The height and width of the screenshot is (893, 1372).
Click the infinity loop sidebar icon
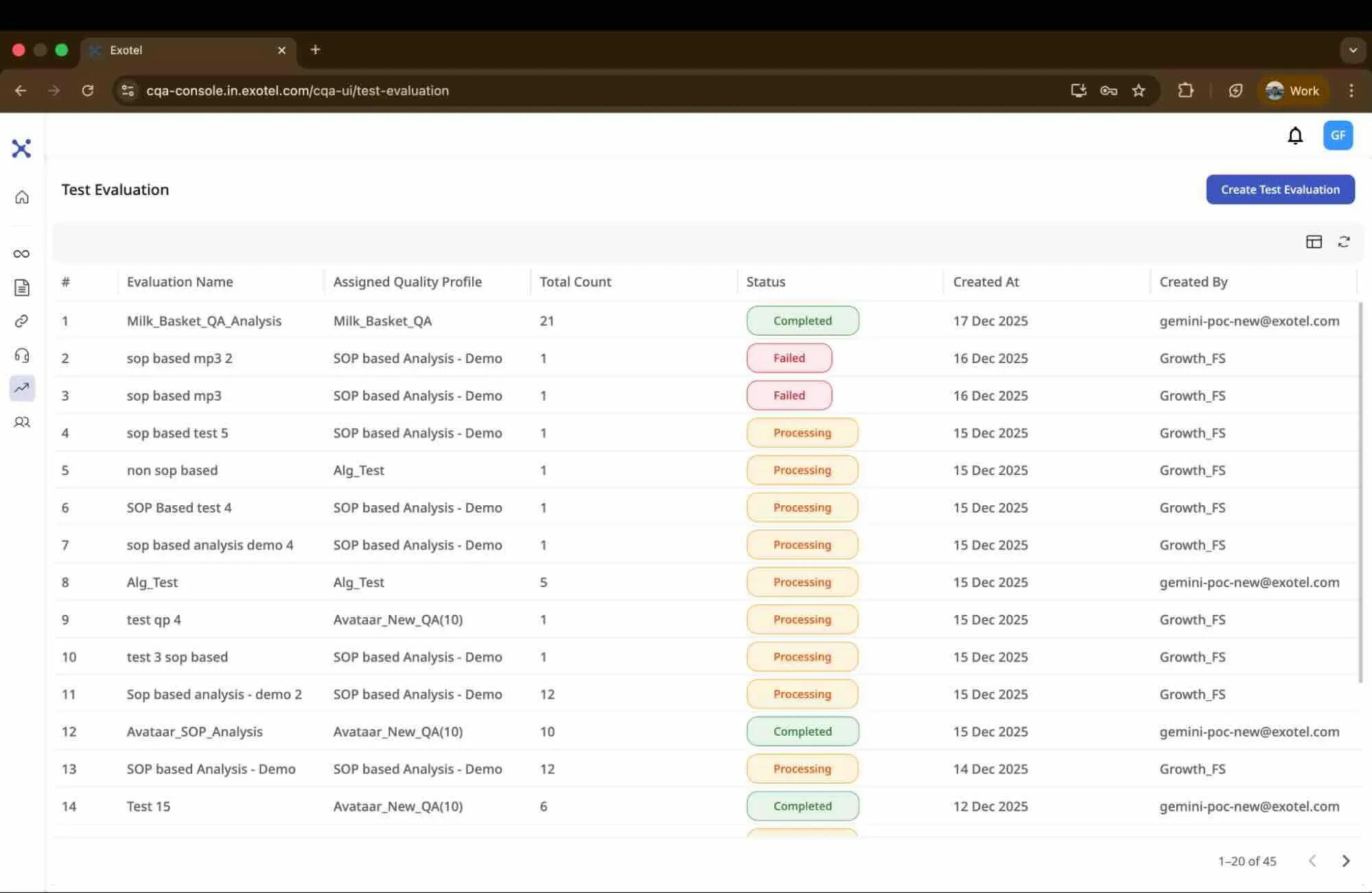tap(22, 254)
